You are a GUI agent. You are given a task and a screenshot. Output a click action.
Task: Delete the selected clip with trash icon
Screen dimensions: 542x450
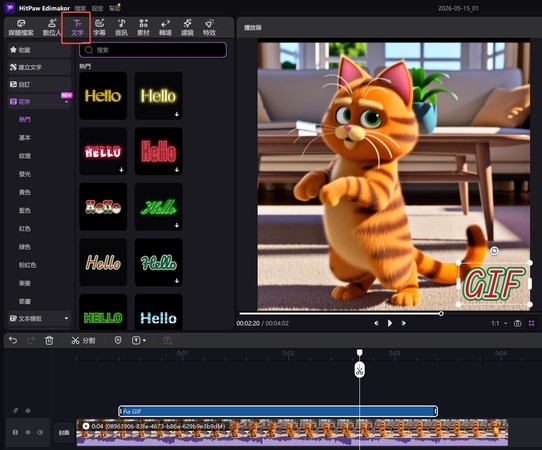point(49,340)
